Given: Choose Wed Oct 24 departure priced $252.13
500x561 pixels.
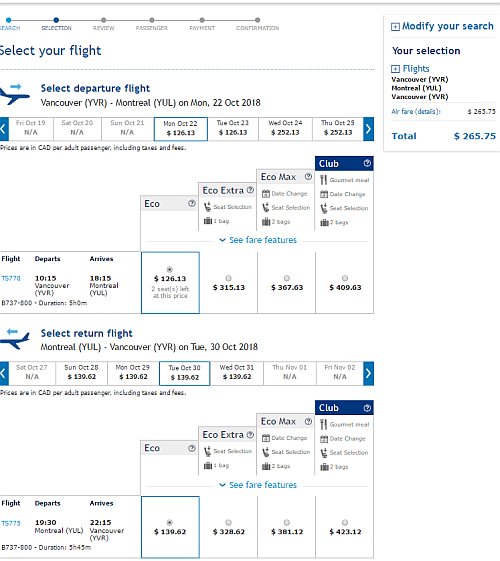Looking at the screenshot, I should tap(285, 128).
